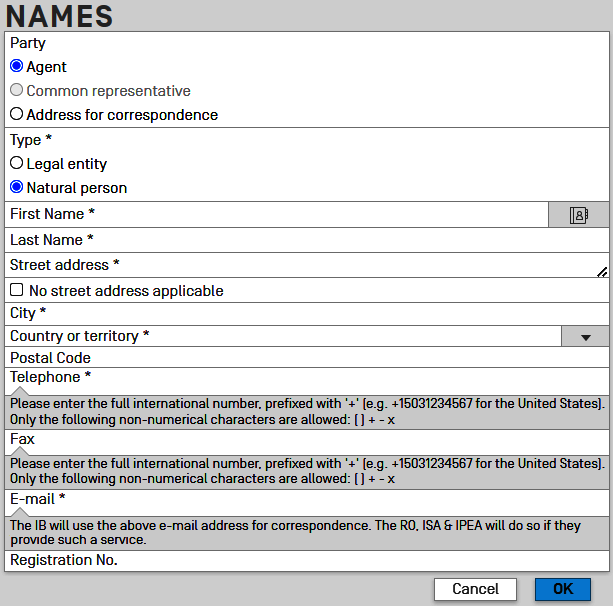613x606 pixels.
Task: Open the address book icon beside First Name
Action: coord(578,214)
